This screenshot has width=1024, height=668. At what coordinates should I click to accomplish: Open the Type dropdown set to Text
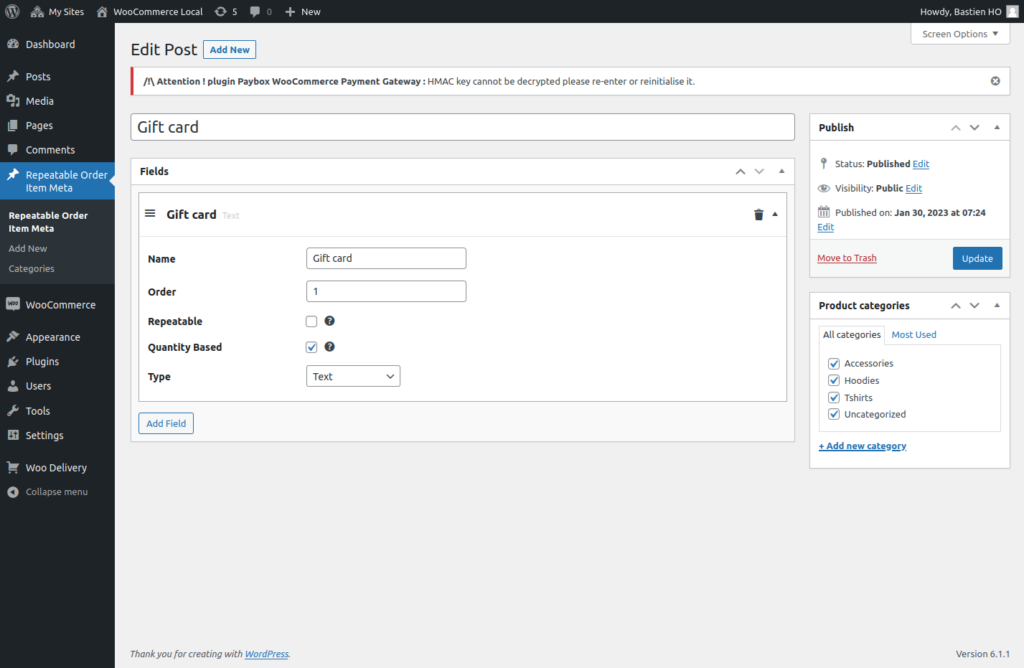pos(353,376)
